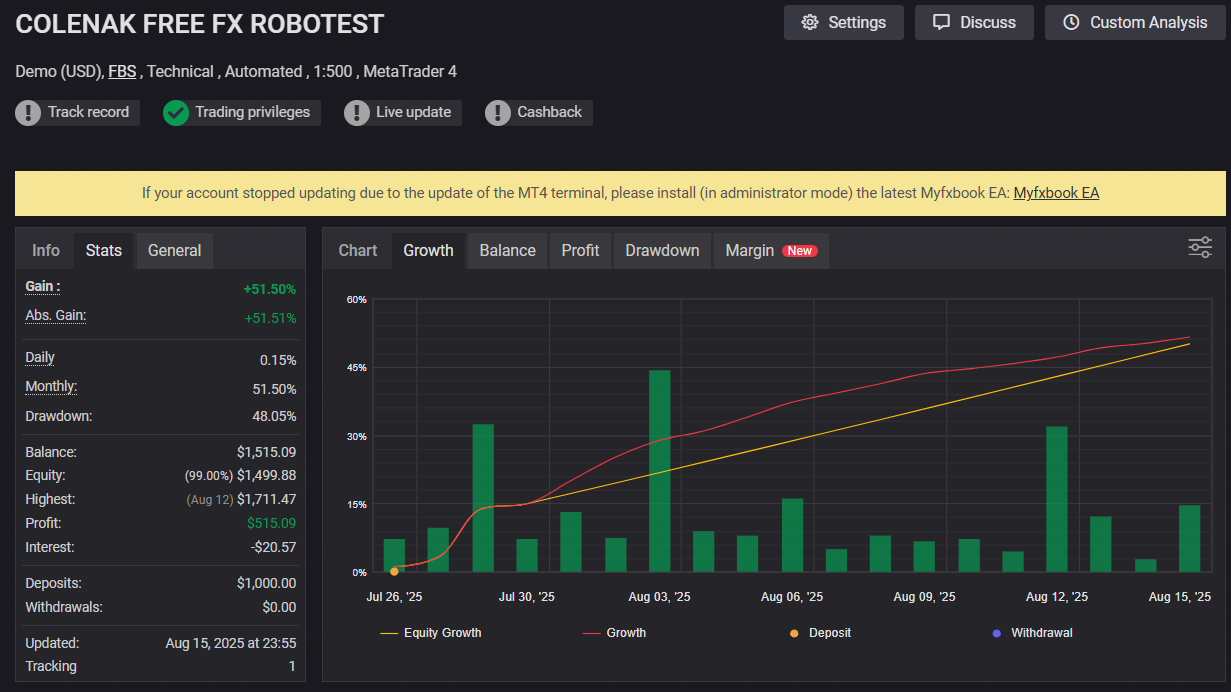Screen dimensions: 1231x692
Task: Click the orange deposit marker on chart
Action: pos(394,571)
